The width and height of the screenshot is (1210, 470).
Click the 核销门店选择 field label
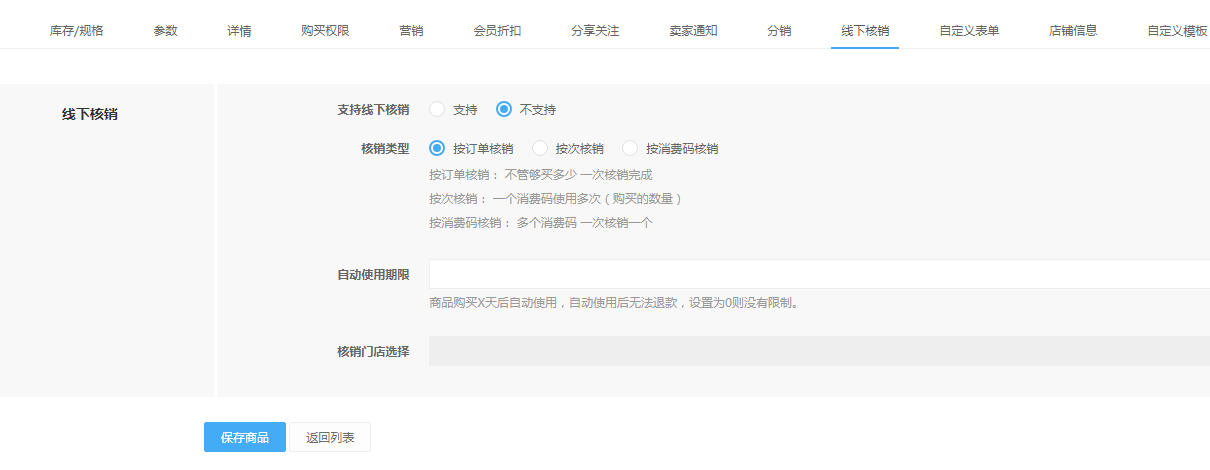coord(373,351)
